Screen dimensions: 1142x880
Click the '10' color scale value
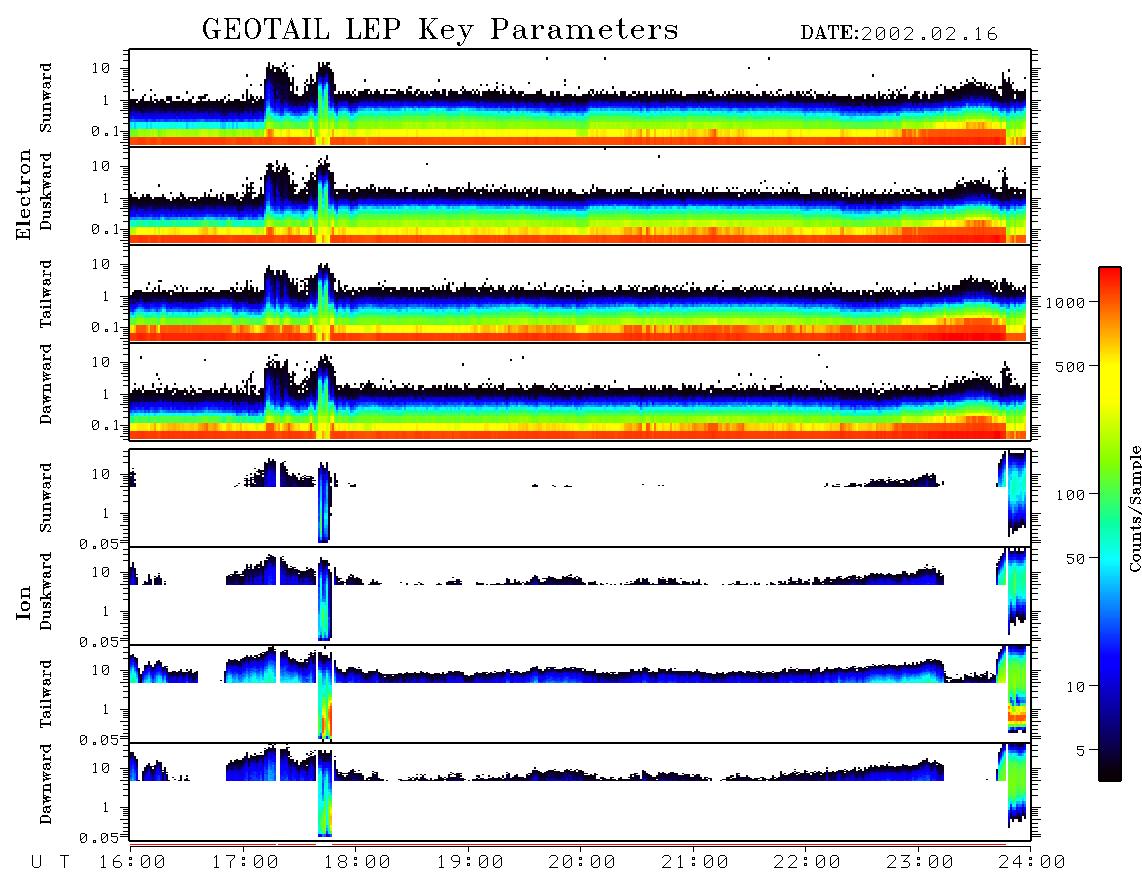[1076, 686]
